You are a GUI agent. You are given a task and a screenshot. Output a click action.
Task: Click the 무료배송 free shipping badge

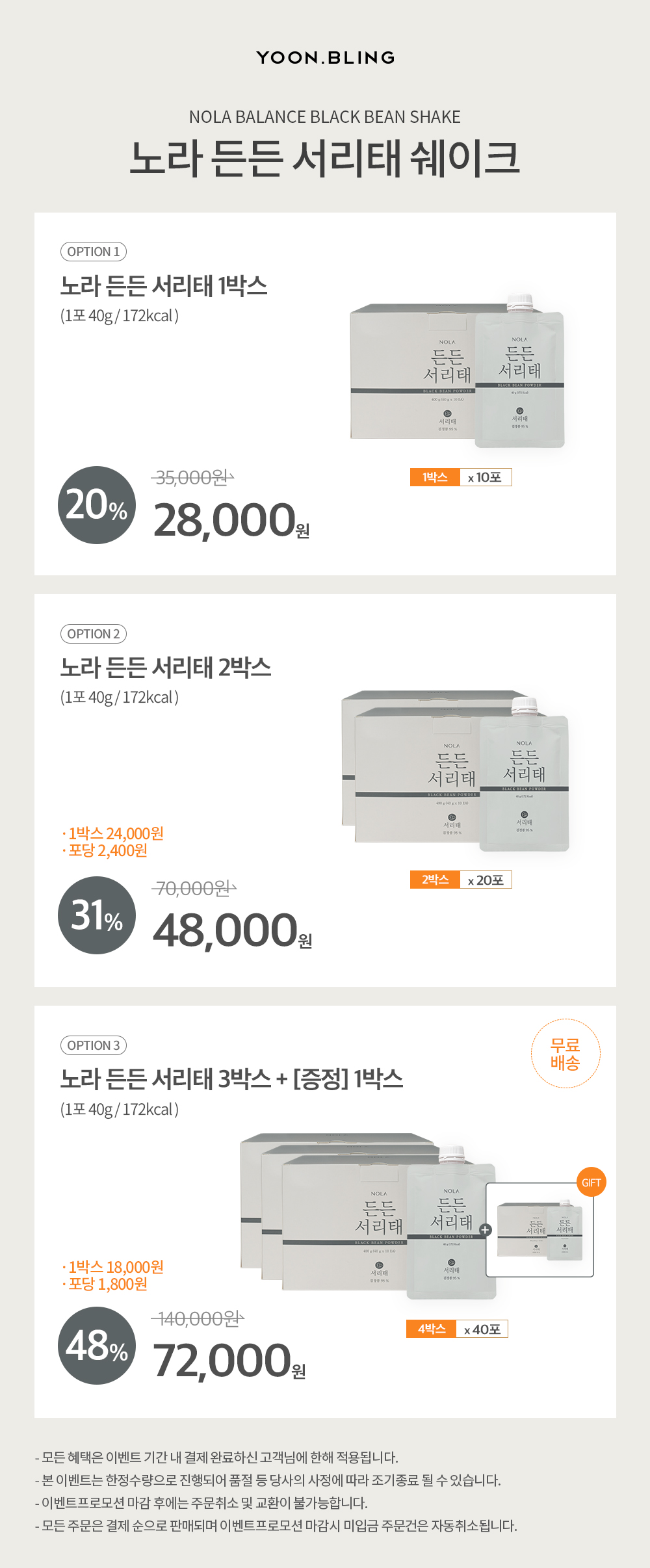565,1054
